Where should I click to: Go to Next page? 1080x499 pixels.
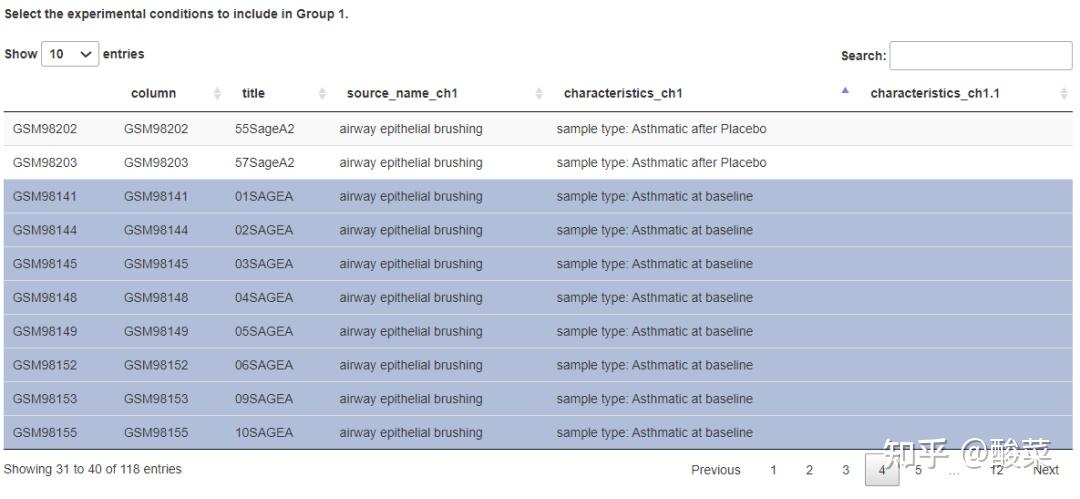click(x=1046, y=470)
